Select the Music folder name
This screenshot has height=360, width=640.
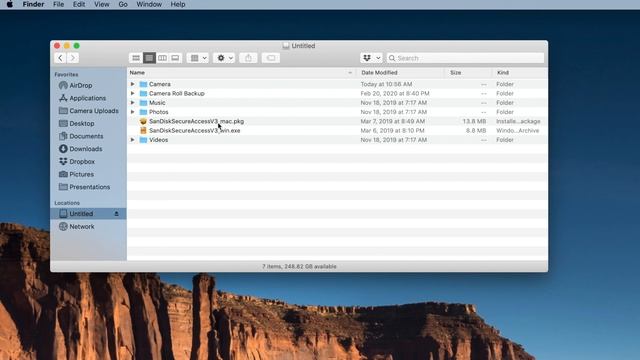157,103
